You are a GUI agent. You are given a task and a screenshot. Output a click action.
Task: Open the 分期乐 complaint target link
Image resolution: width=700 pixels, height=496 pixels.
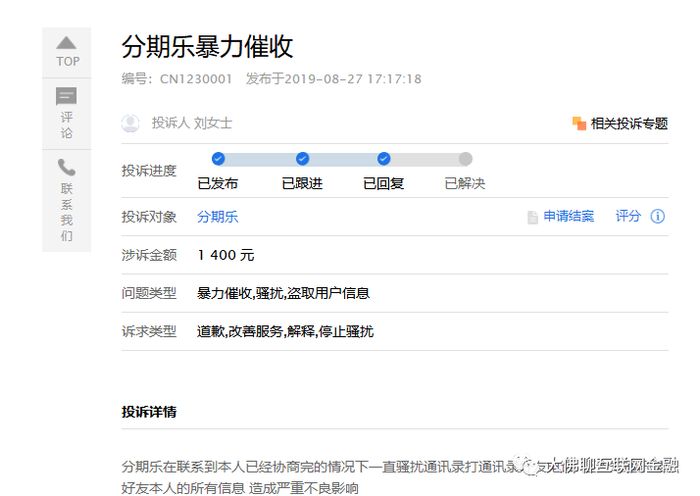point(218,217)
